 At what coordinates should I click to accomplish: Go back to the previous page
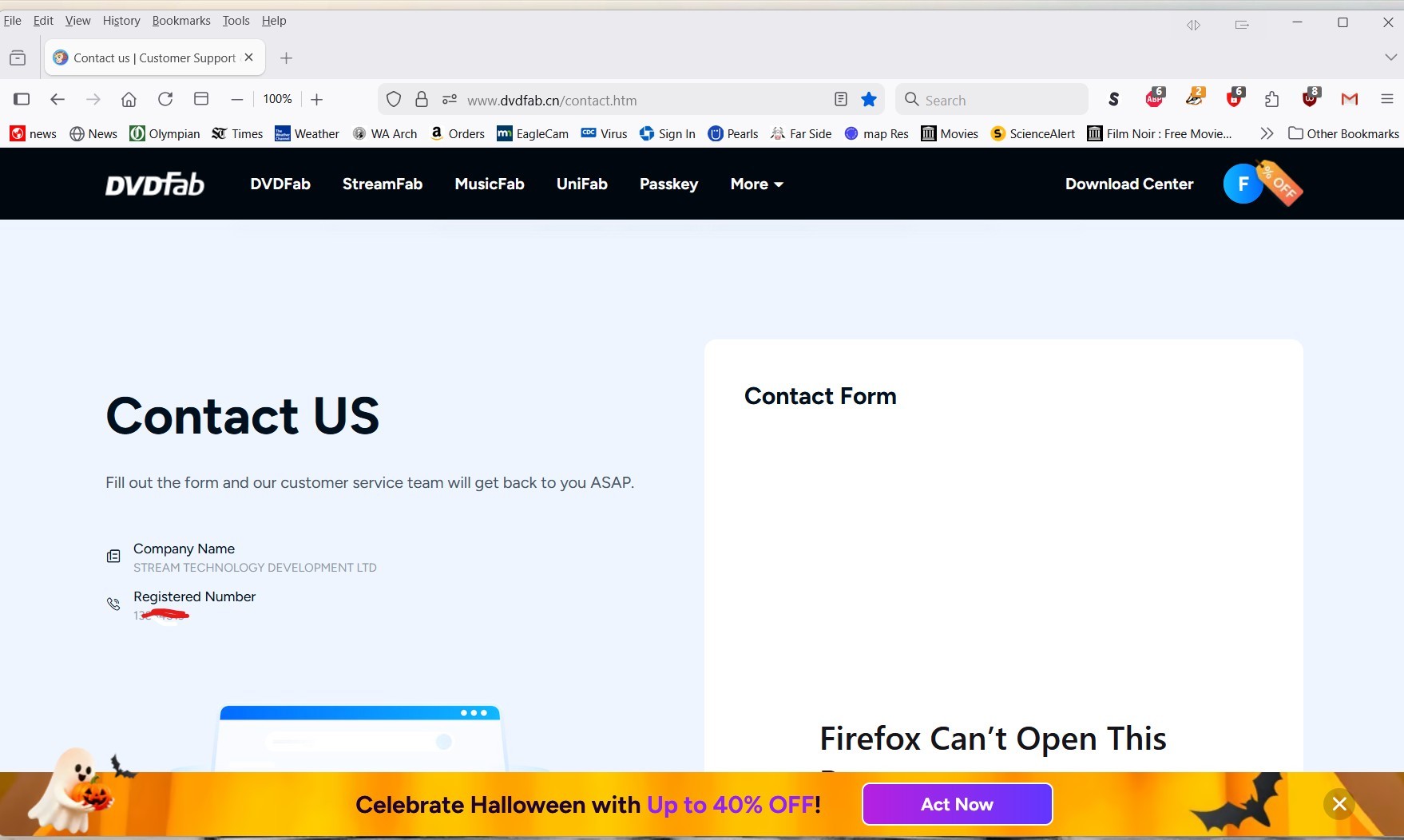[58, 99]
